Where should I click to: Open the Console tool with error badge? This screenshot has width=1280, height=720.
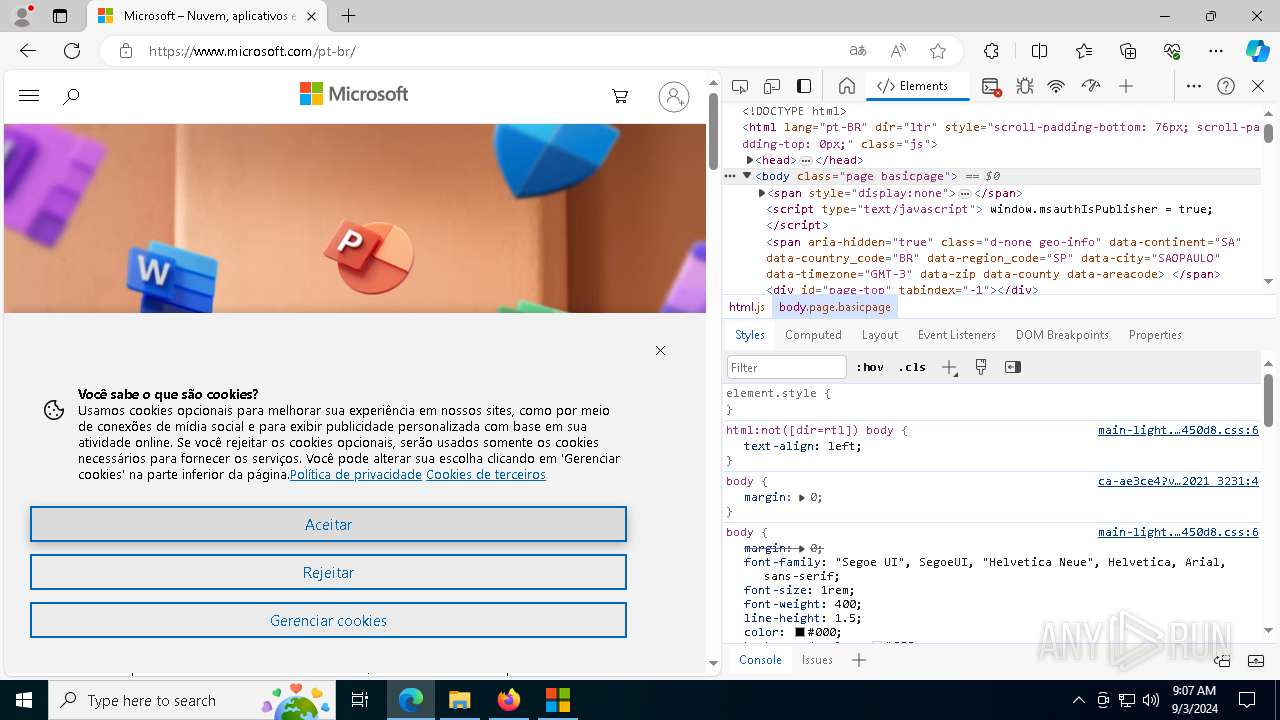[991, 86]
